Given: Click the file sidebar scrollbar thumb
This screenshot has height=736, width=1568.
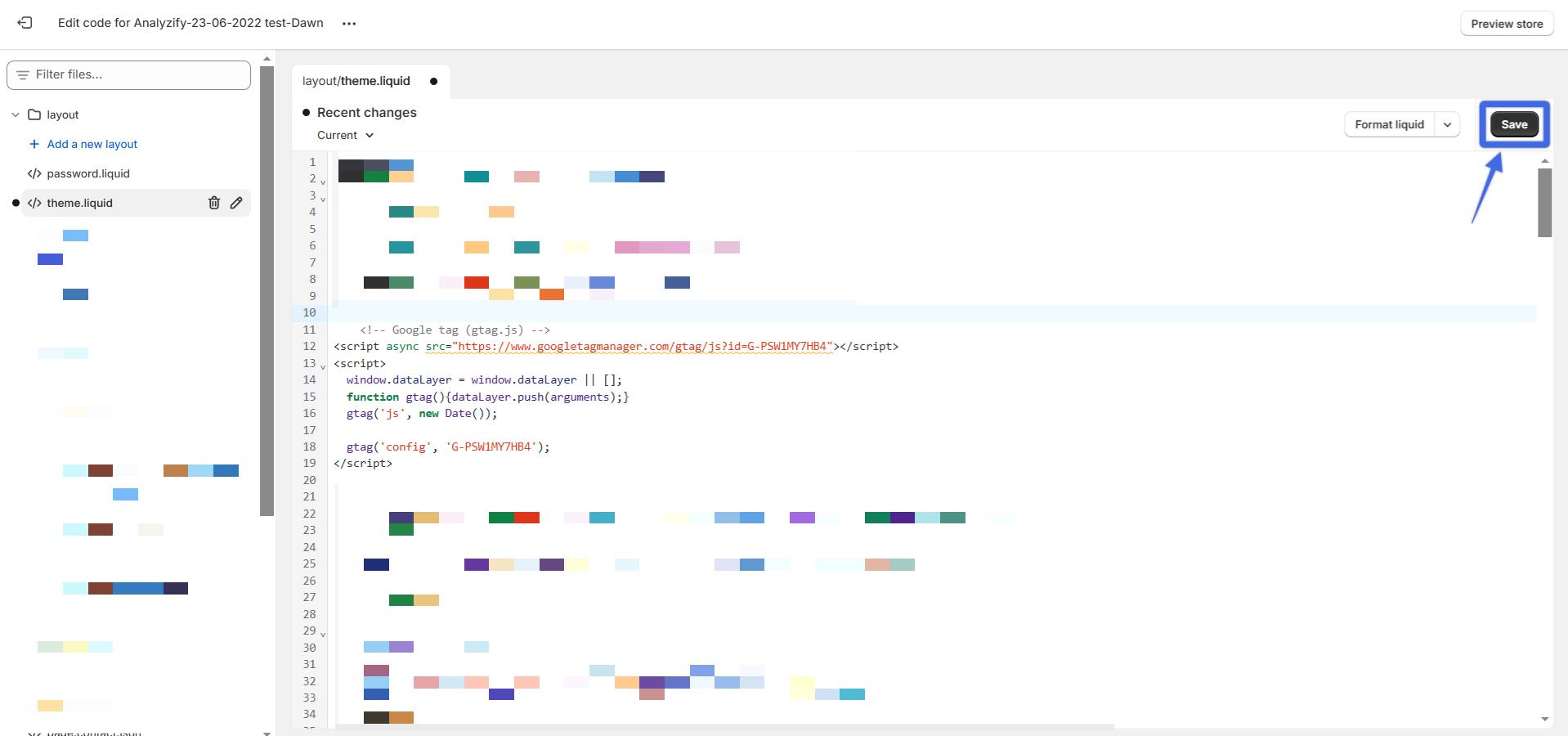Looking at the screenshot, I should click(267, 291).
